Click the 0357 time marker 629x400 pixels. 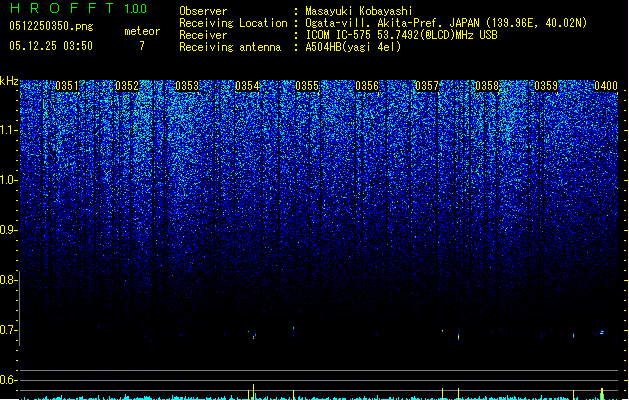tap(427, 86)
